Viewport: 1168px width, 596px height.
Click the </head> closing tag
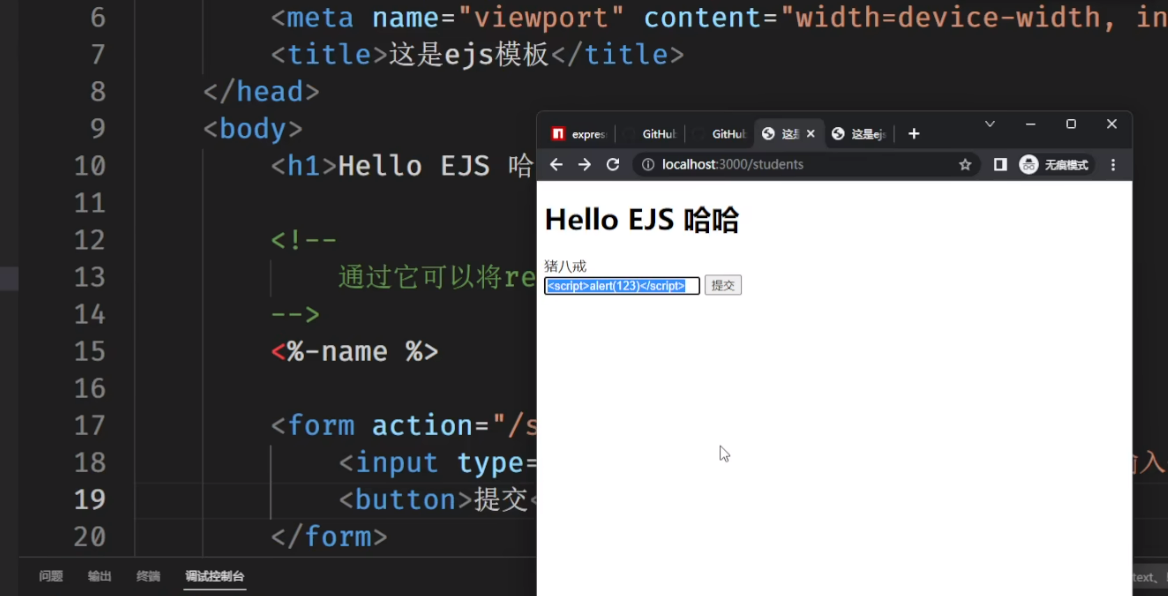pos(261,92)
